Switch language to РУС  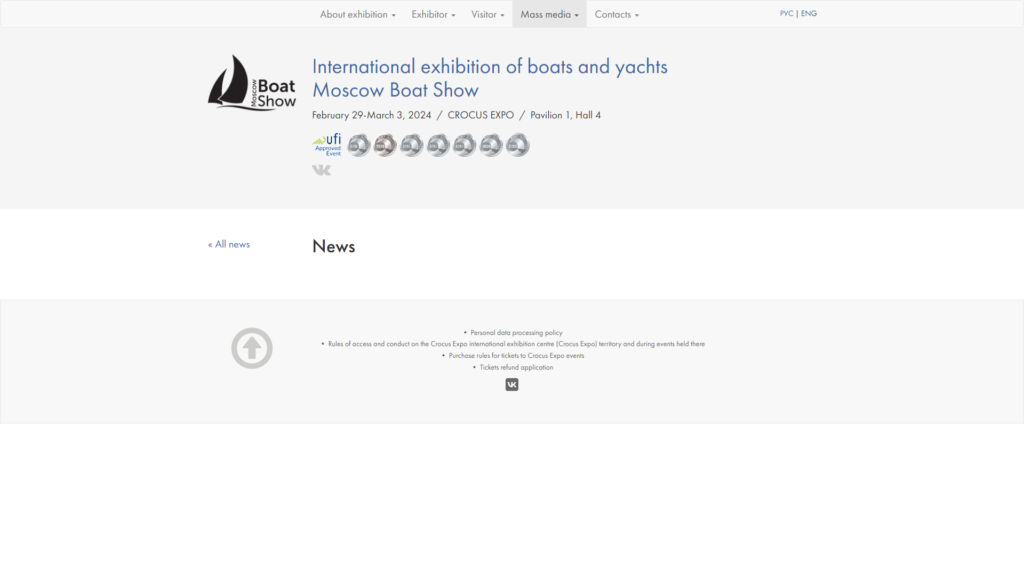(x=786, y=13)
